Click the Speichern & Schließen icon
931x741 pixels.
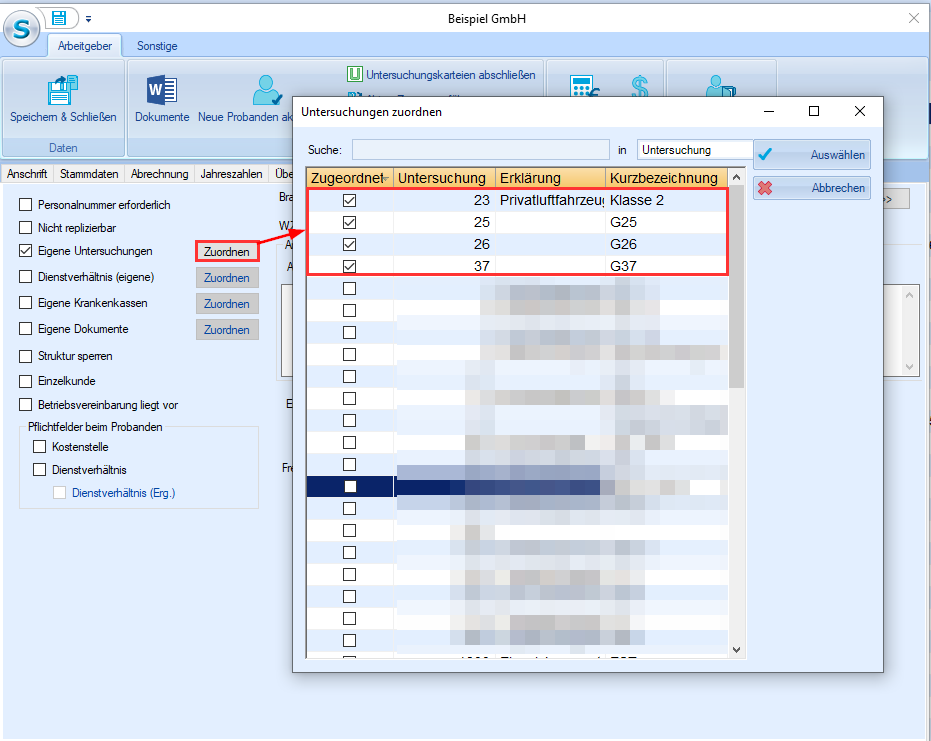(x=63, y=90)
